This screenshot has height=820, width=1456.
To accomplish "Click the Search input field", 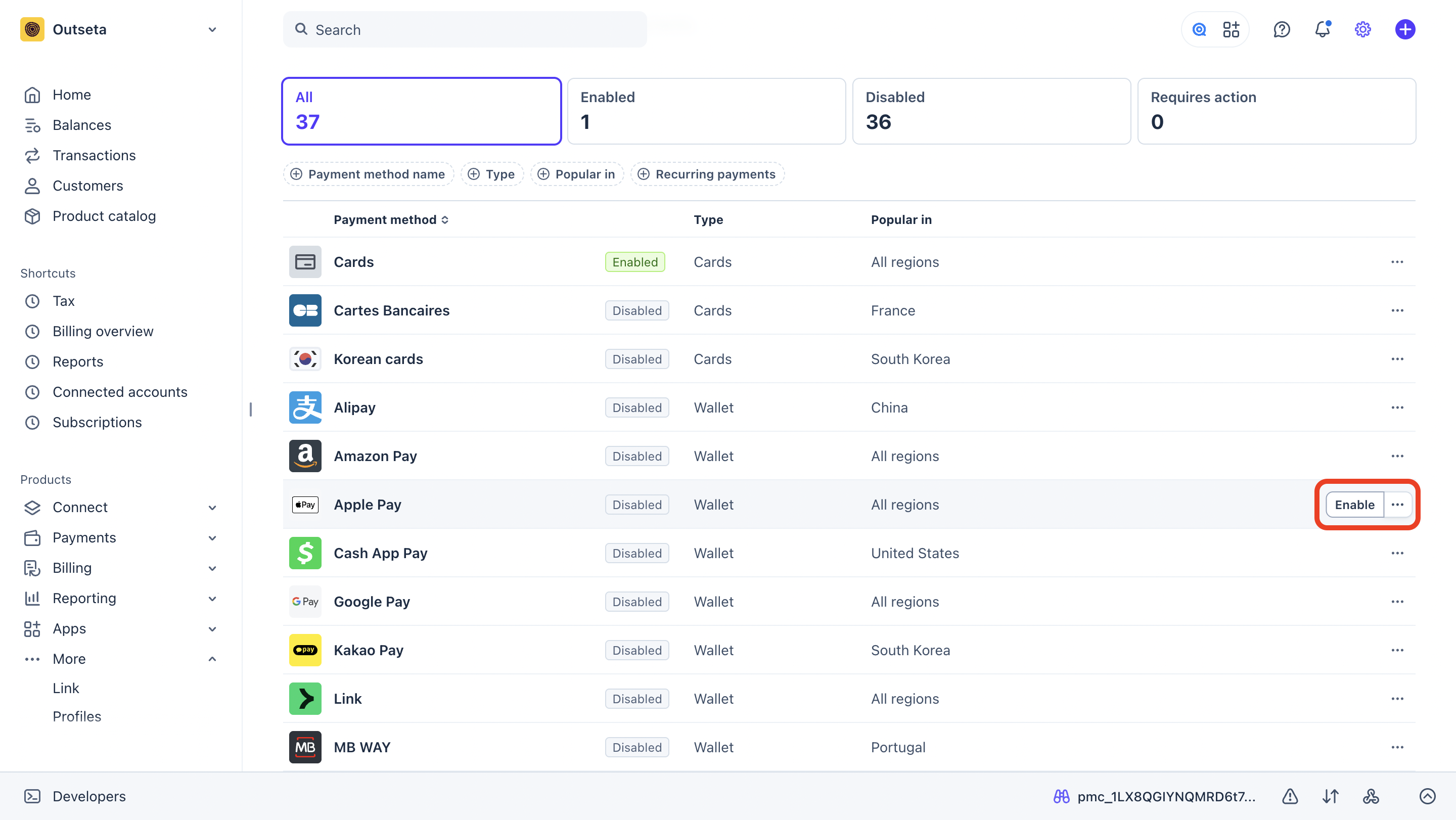I will coord(465,29).
